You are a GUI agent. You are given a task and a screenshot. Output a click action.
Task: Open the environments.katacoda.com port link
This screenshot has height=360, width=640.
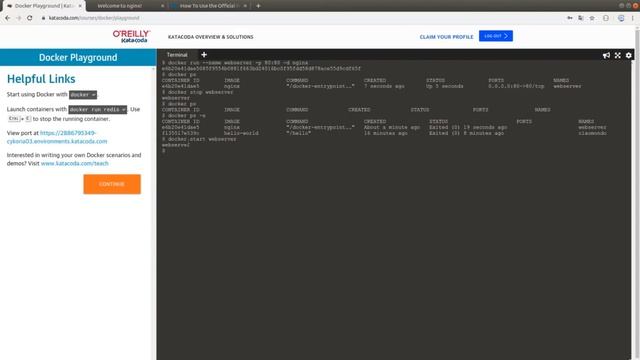coord(57,137)
